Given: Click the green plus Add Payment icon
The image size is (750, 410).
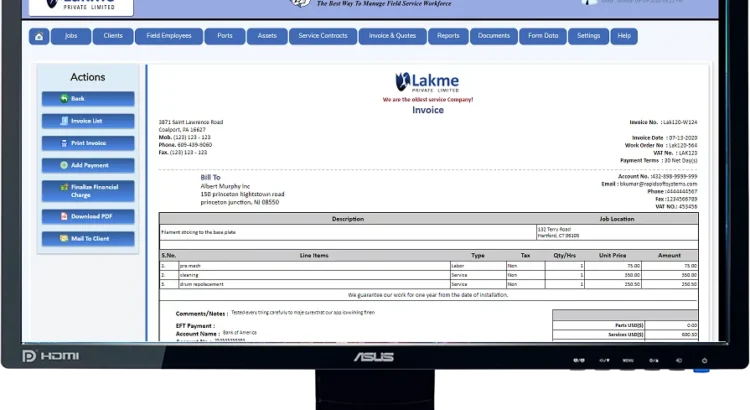Looking at the screenshot, I should [64, 165].
